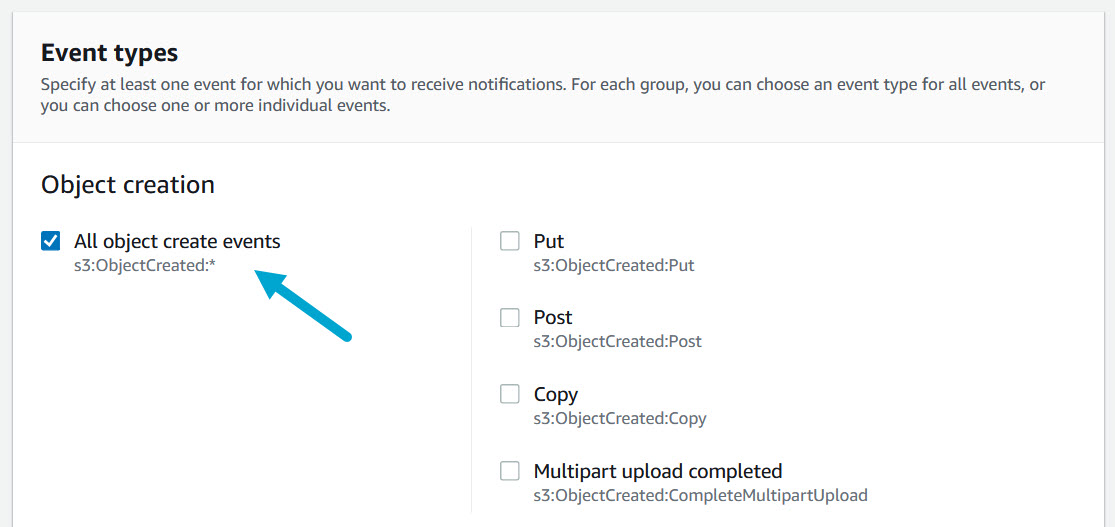Click the 'All object create events' label
The image size is (1115, 527).
(x=177, y=241)
